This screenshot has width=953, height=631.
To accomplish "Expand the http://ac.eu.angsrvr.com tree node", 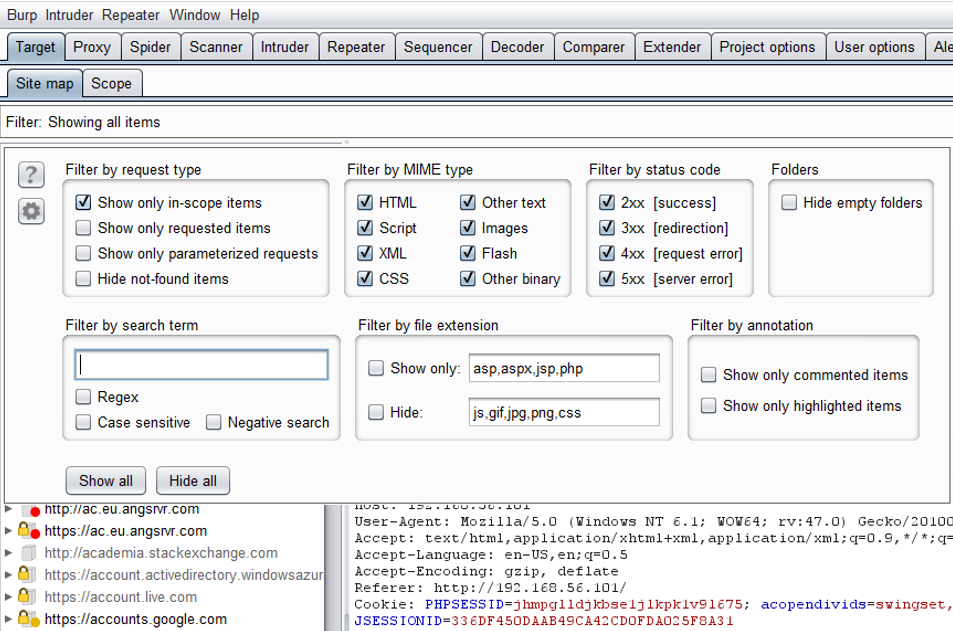I will click(9, 509).
